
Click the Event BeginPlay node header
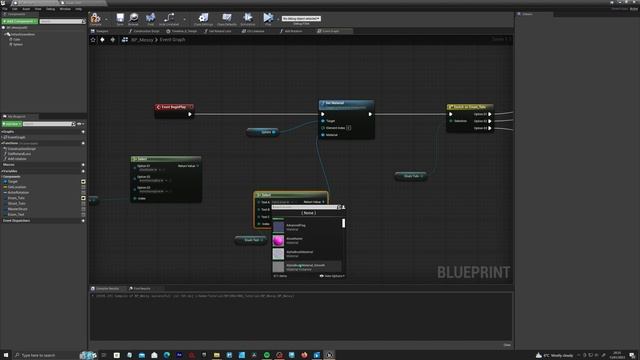tap(174, 107)
